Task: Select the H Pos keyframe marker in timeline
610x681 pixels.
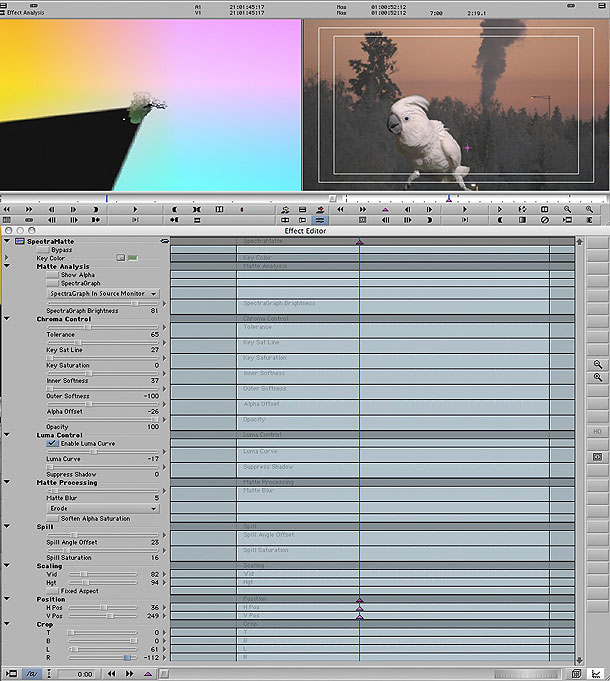Action: [360, 608]
